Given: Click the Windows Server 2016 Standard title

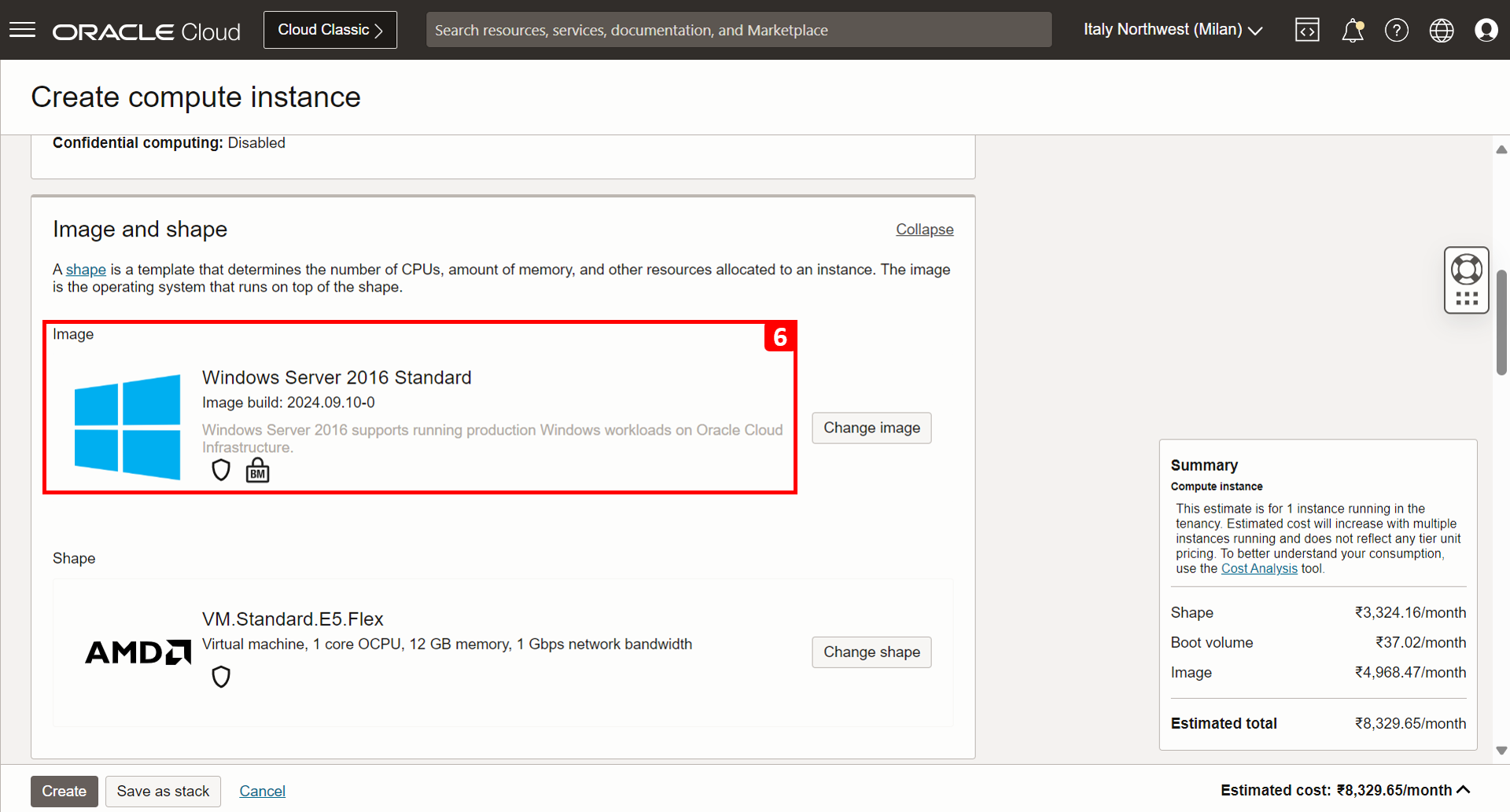Looking at the screenshot, I should [337, 377].
